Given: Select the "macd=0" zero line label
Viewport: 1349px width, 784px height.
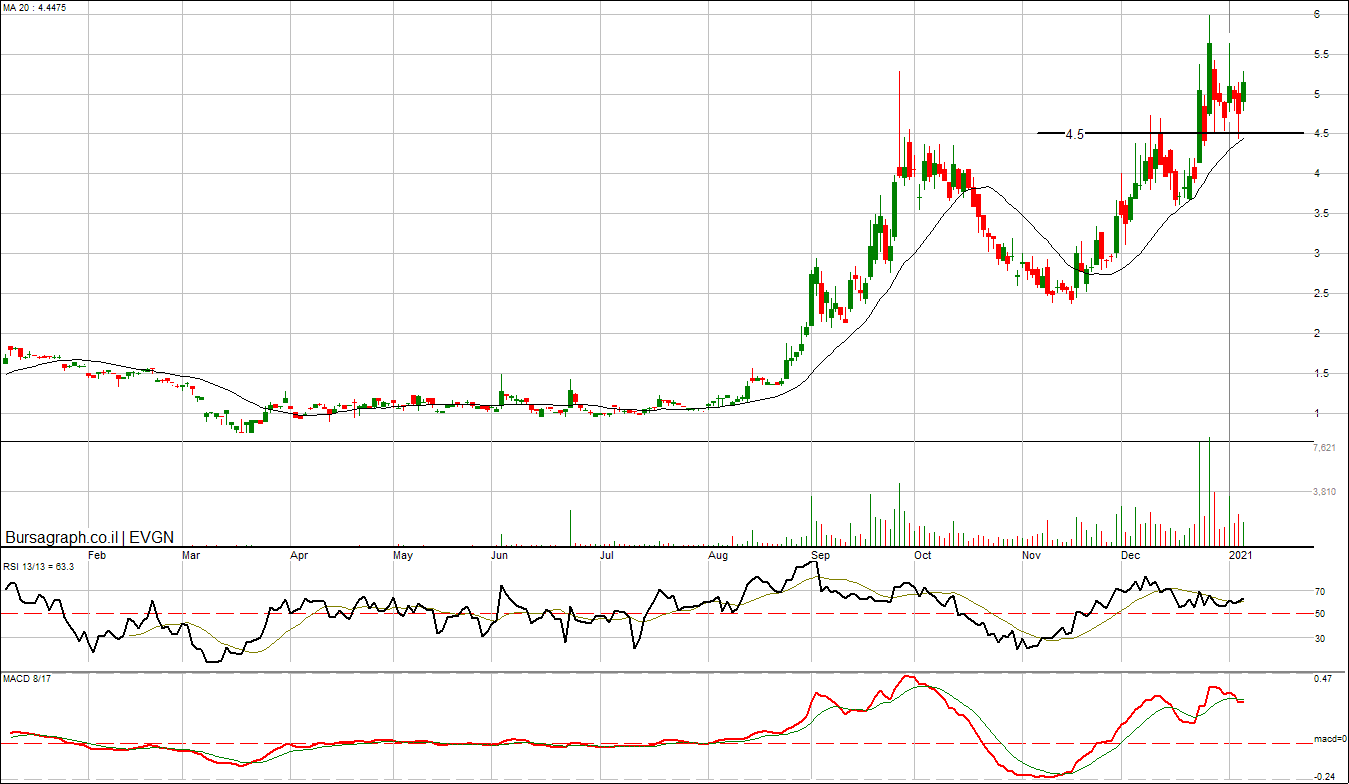Looking at the screenshot, I should 1329,740.
